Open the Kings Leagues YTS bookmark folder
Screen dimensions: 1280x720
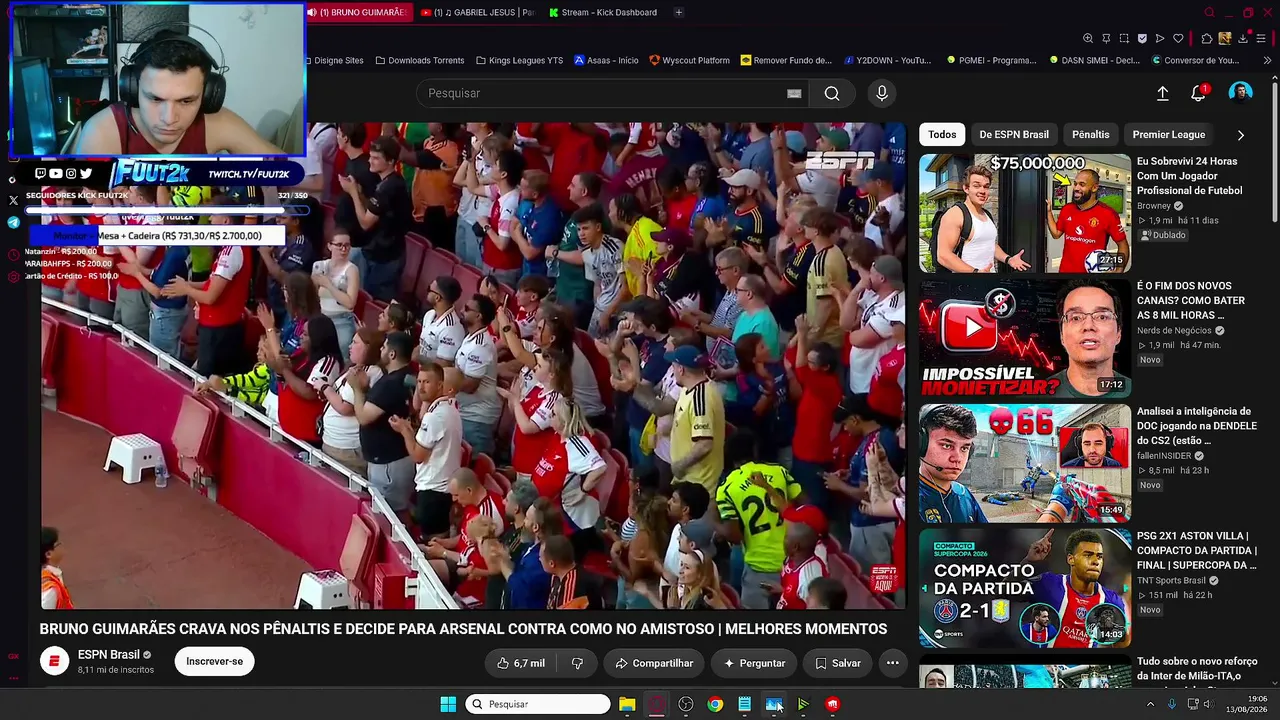click(519, 60)
